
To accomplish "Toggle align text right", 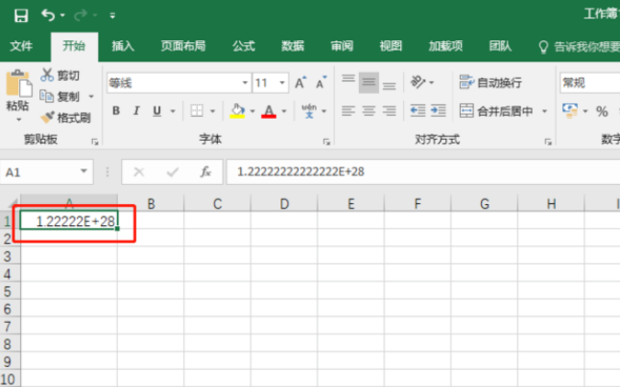I will [x=389, y=111].
